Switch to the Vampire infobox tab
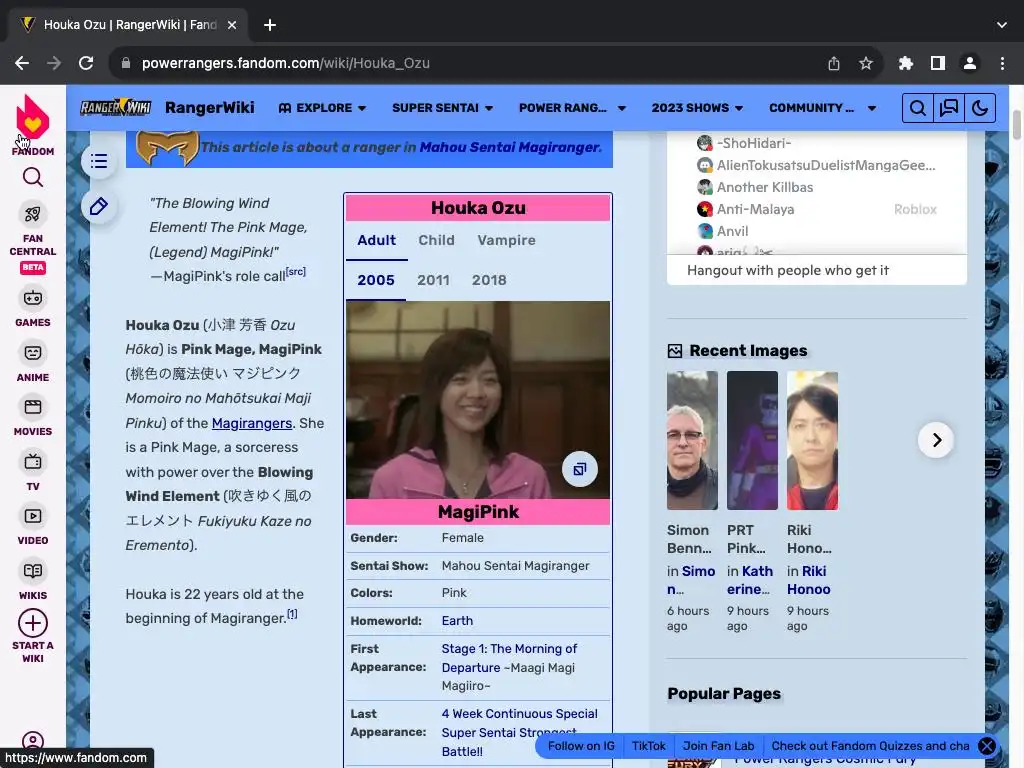 click(x=506, y=240)
